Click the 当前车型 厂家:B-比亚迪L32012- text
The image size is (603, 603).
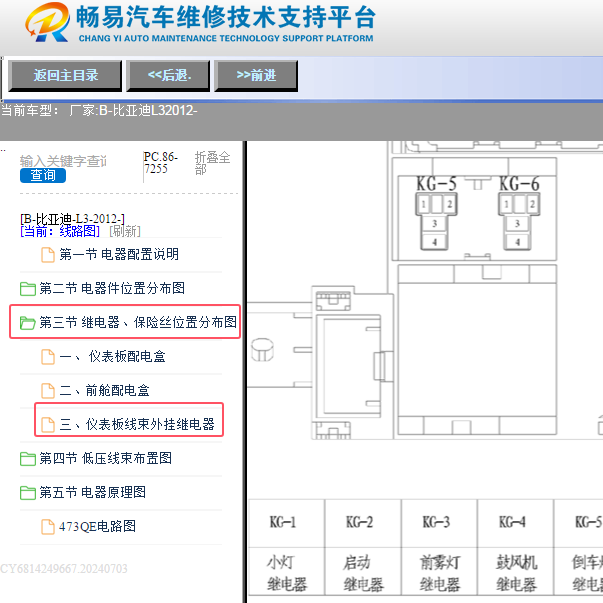pos(99,111)
